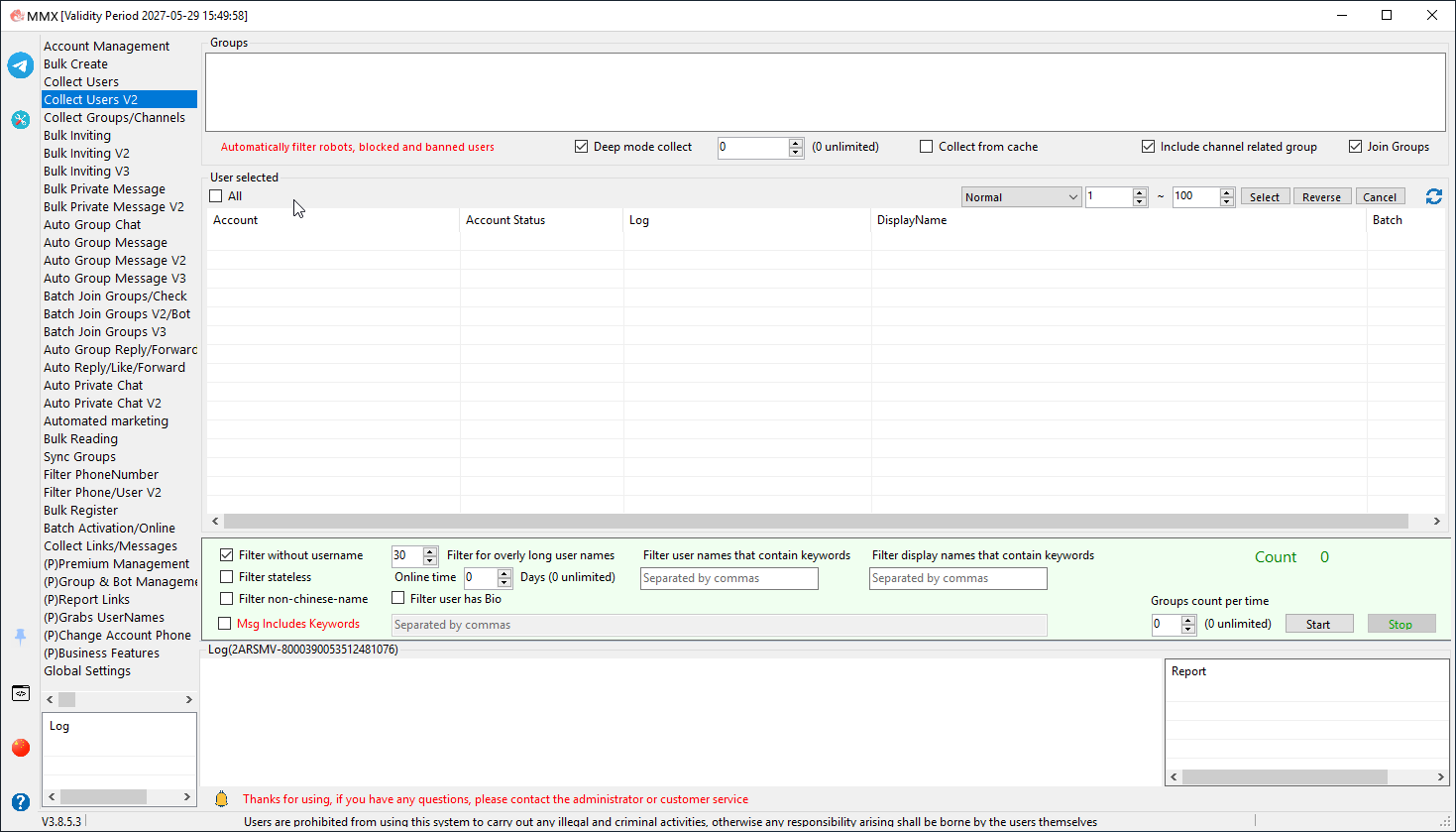Select Auto Group Message V2
This screenshot has width=1456, height=832.
[x=114, y=260]
